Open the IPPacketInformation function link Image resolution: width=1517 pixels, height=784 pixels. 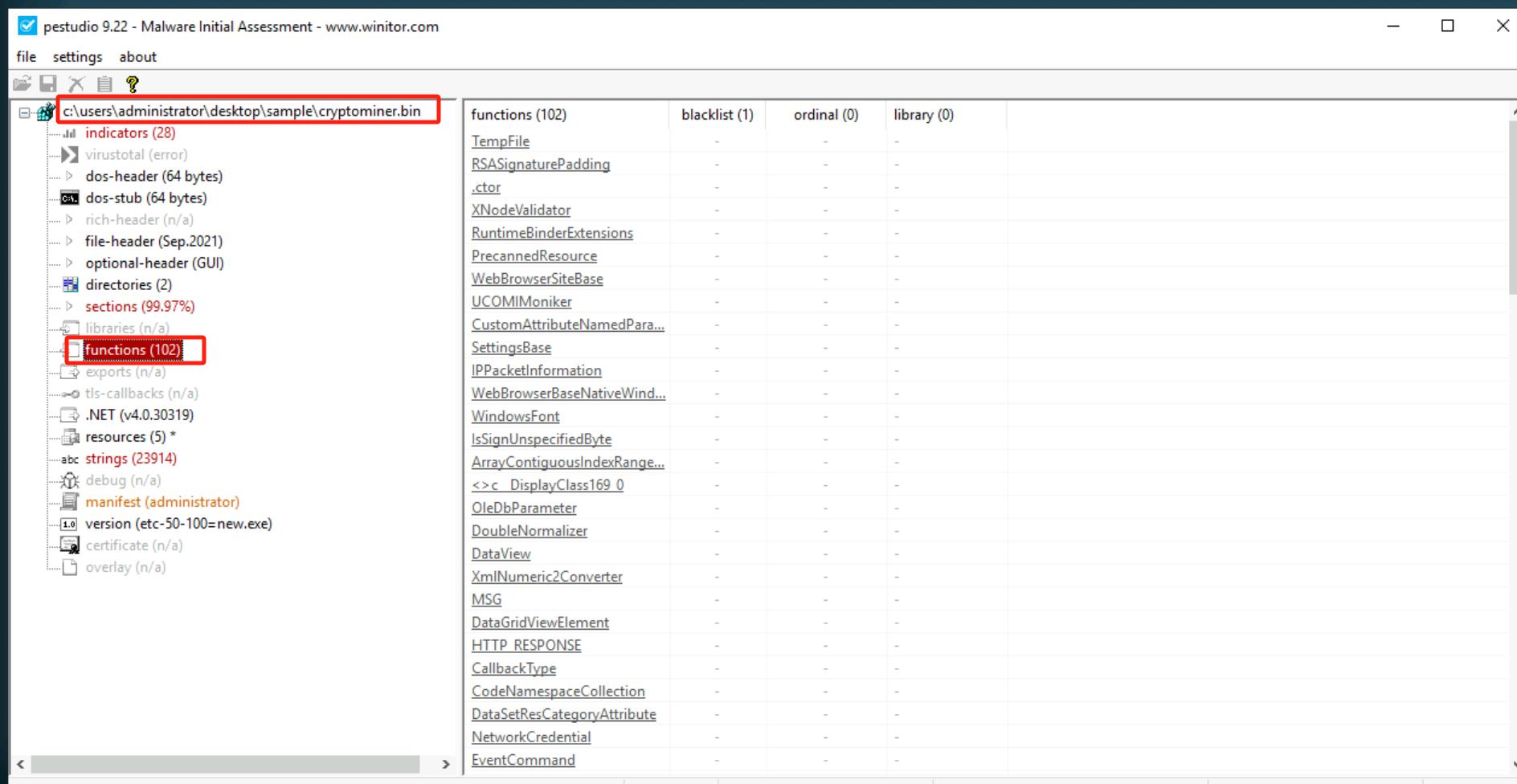click(536, 370)
